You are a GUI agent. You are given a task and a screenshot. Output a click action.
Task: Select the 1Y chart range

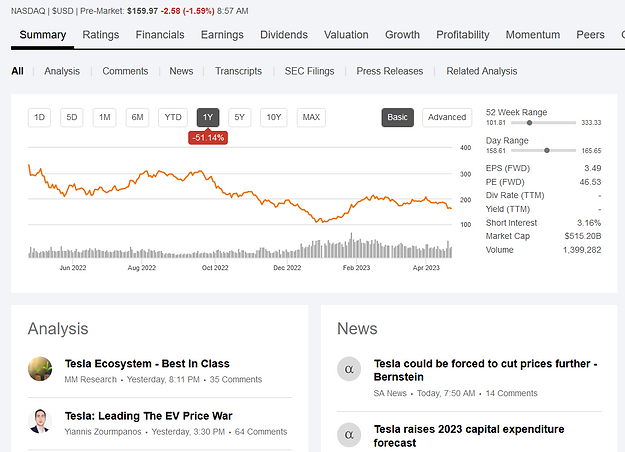tap(208, 117)
